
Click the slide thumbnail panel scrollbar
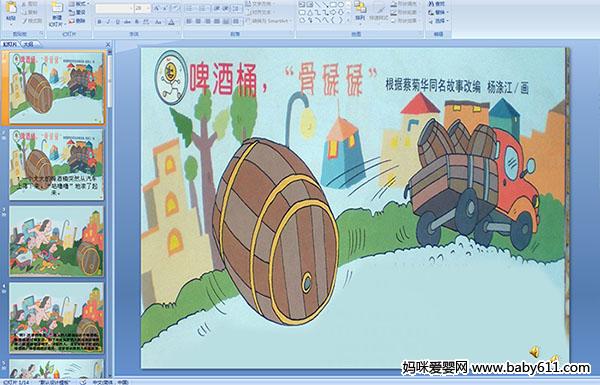pyautogui.click(x=110, y=213)
